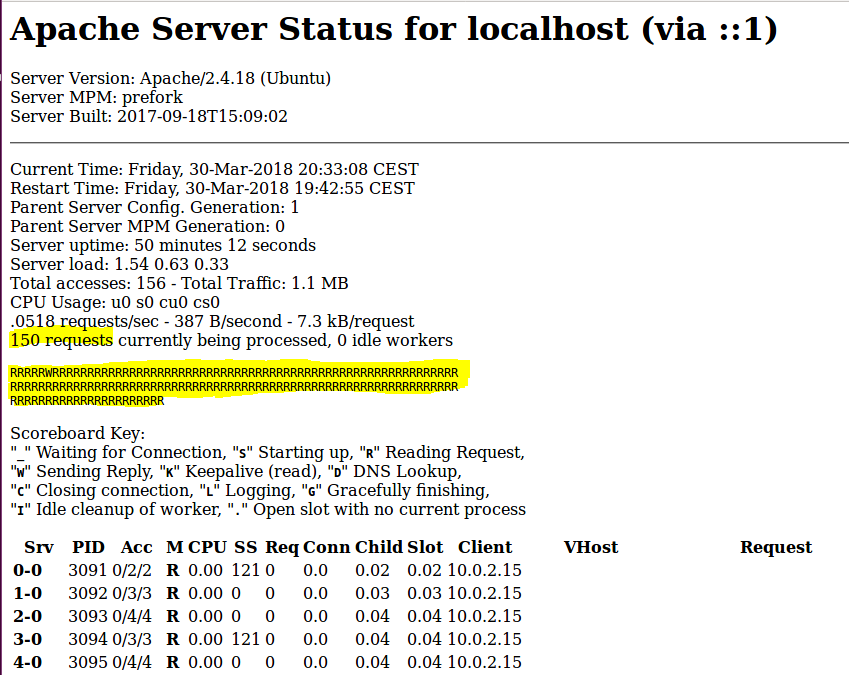Screen dimensions: 849x675
Task: Click the Srv column header
Action: 39,547
